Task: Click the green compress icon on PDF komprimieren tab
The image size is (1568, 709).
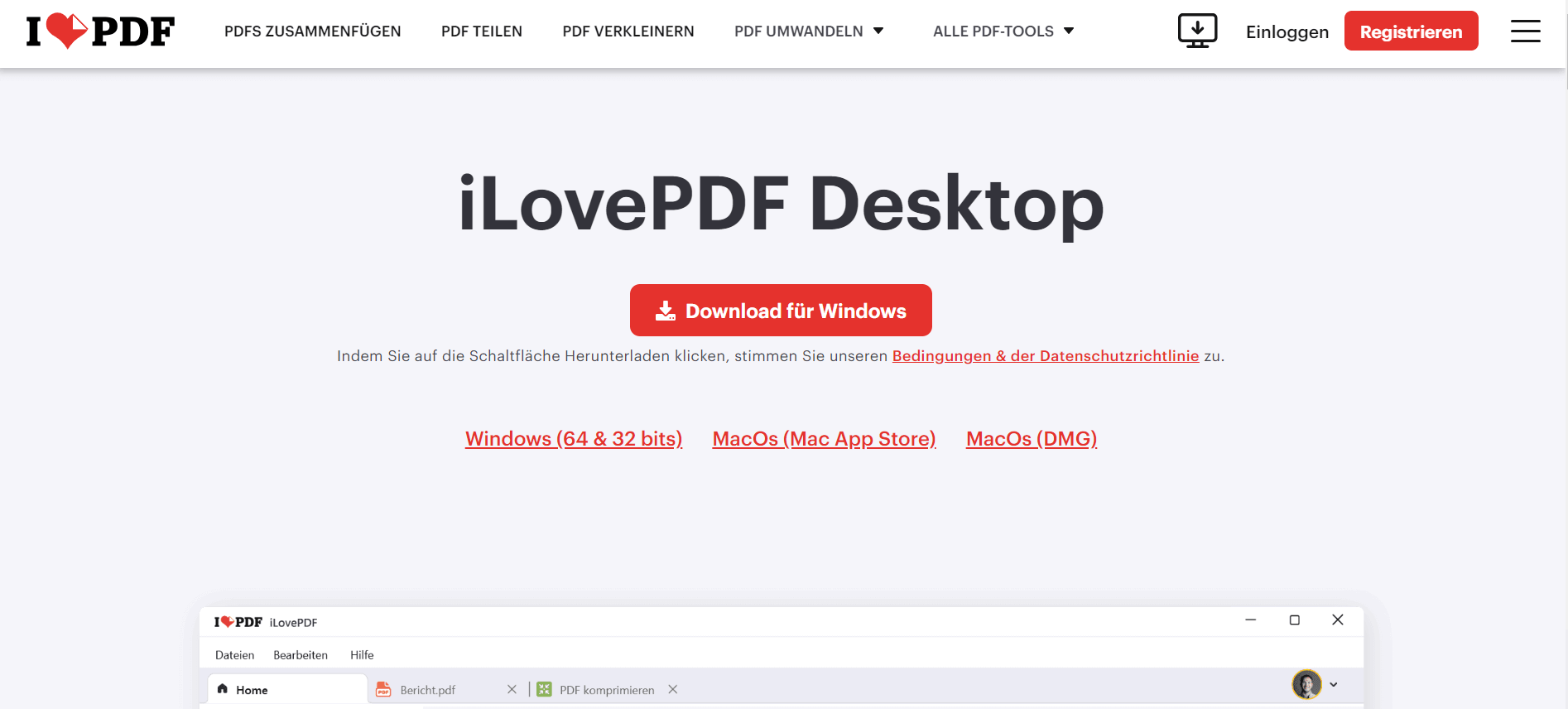Action: [544, 689]
